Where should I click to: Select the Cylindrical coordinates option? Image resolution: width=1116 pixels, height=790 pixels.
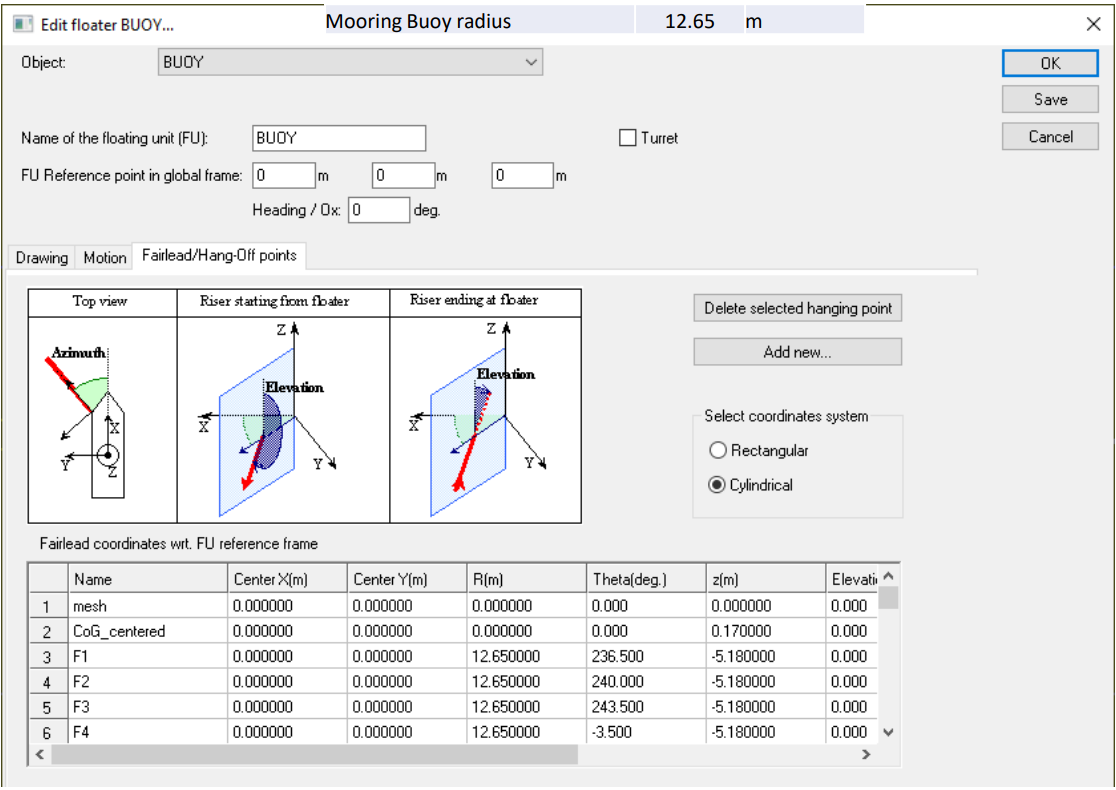click(x=717, y=485)
